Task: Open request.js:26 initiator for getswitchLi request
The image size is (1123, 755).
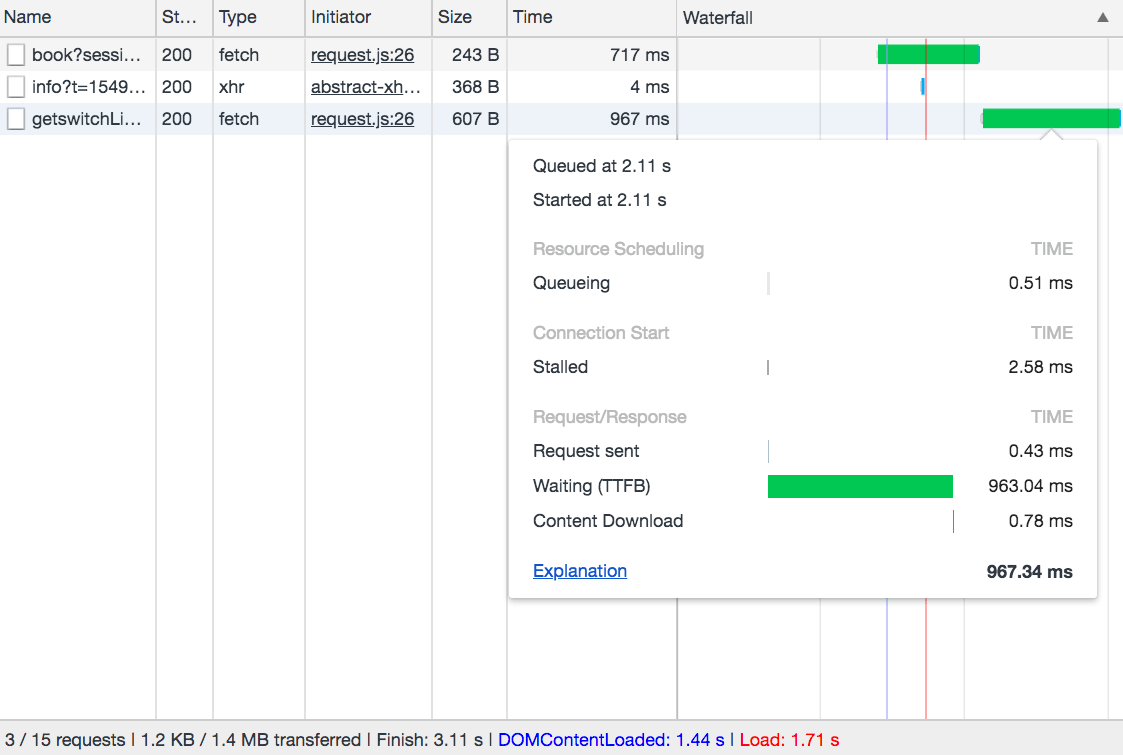Action: [362, 119]
